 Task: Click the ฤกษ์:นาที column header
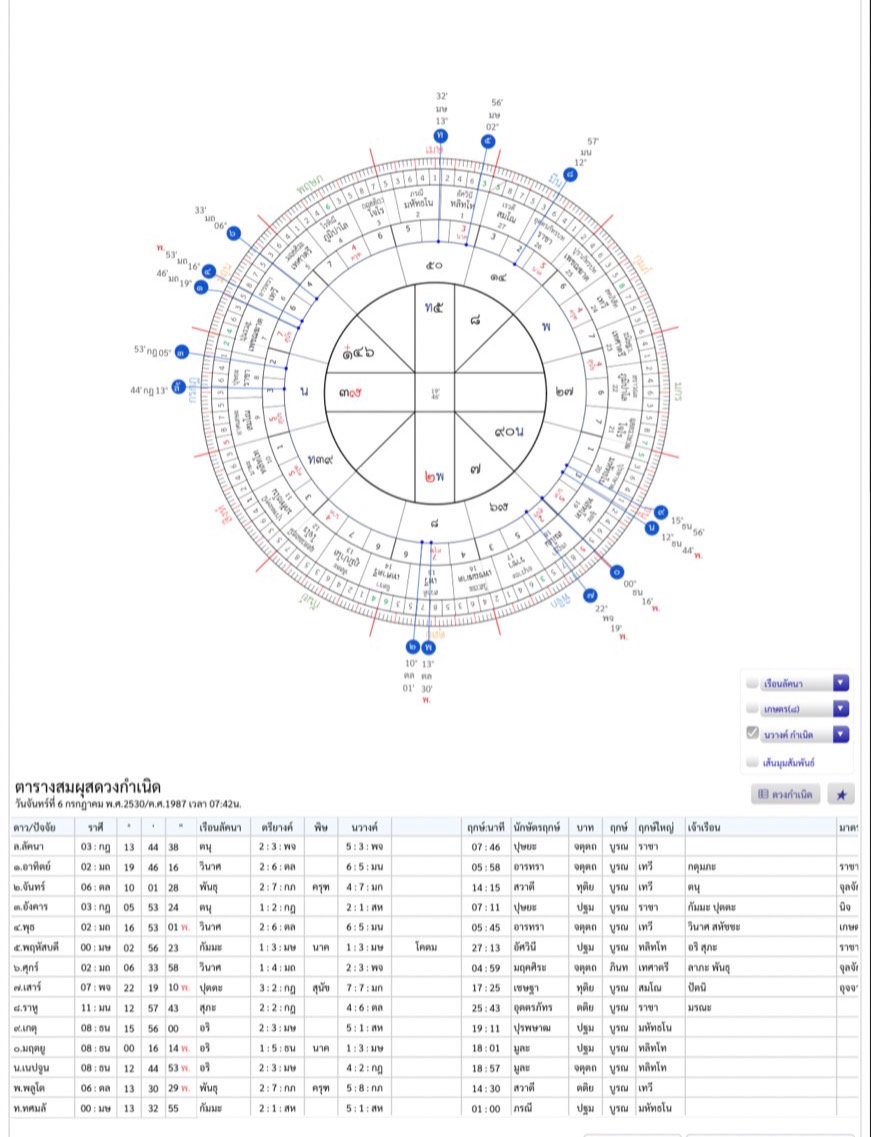[485, 827]
